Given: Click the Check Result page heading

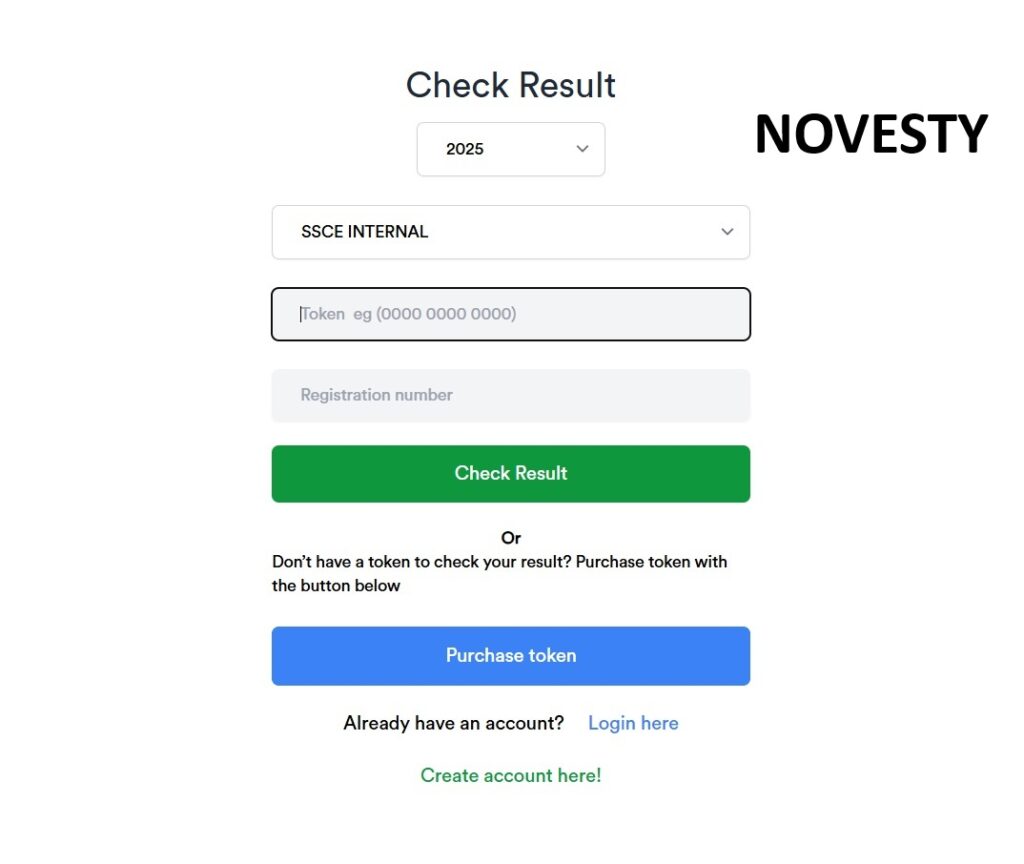Looking at the screenshot, I should [x=510, y=85].
